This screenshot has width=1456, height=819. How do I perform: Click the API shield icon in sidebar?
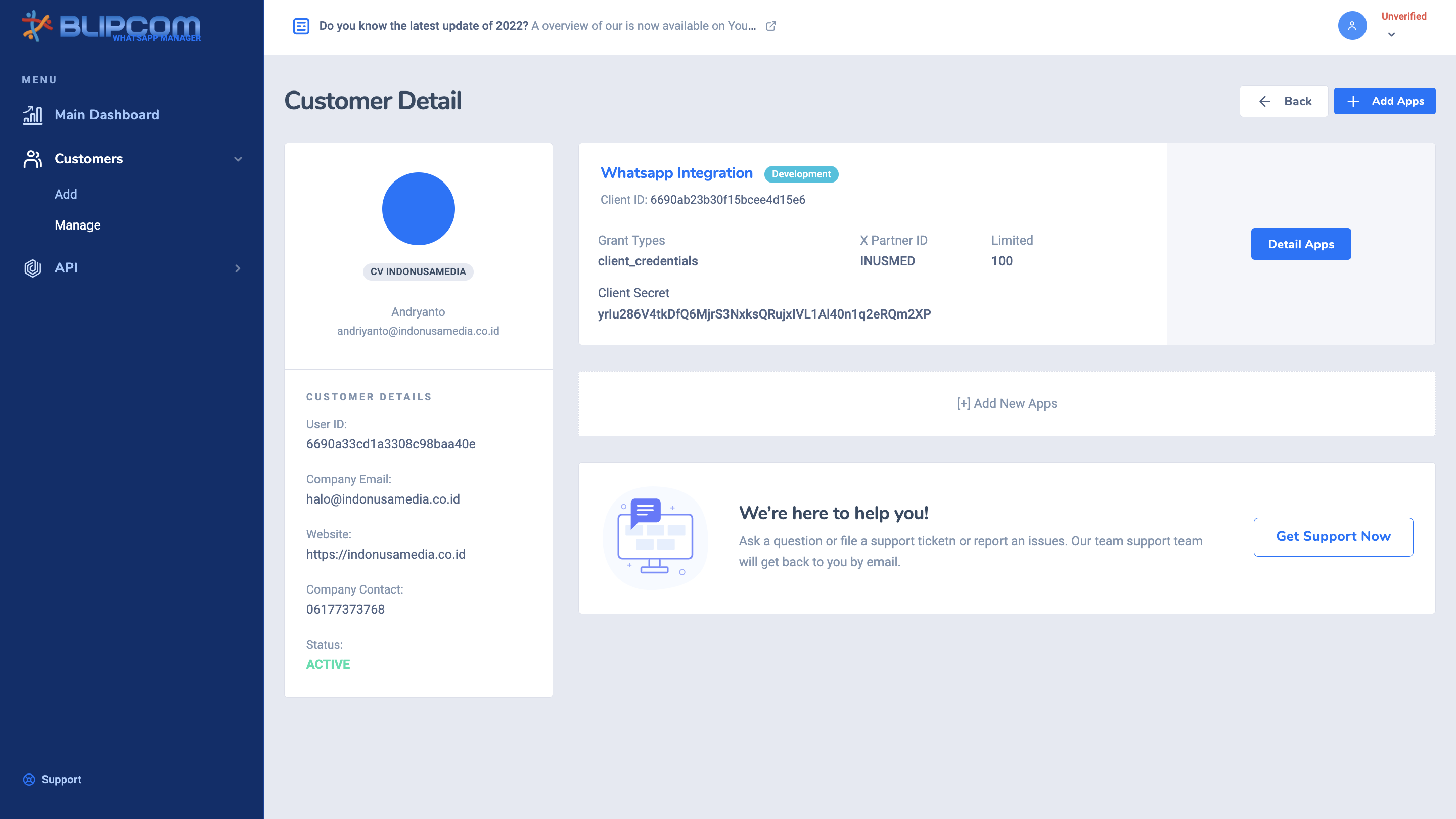[x=33, y=268]
